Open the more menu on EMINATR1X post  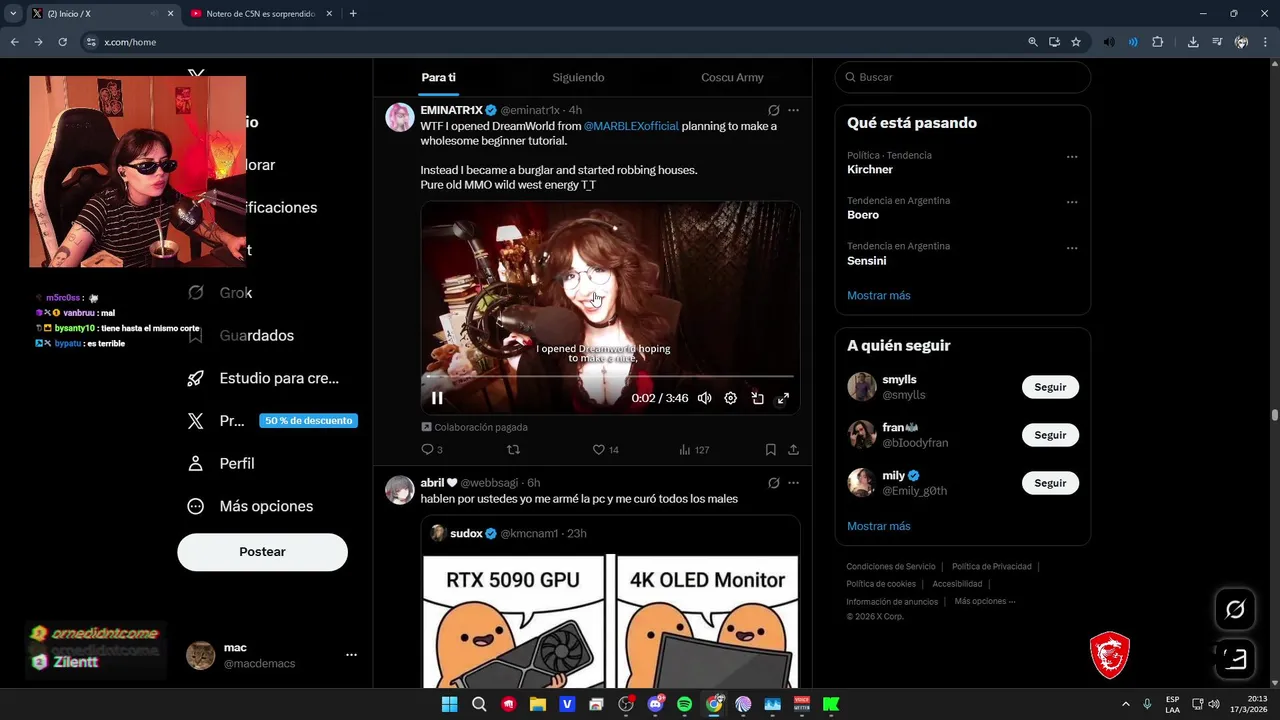[x=793, y=110]
